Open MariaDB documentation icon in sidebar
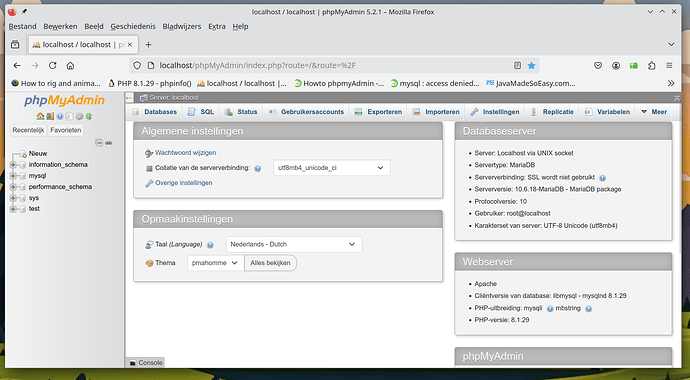 click(69, 117)
